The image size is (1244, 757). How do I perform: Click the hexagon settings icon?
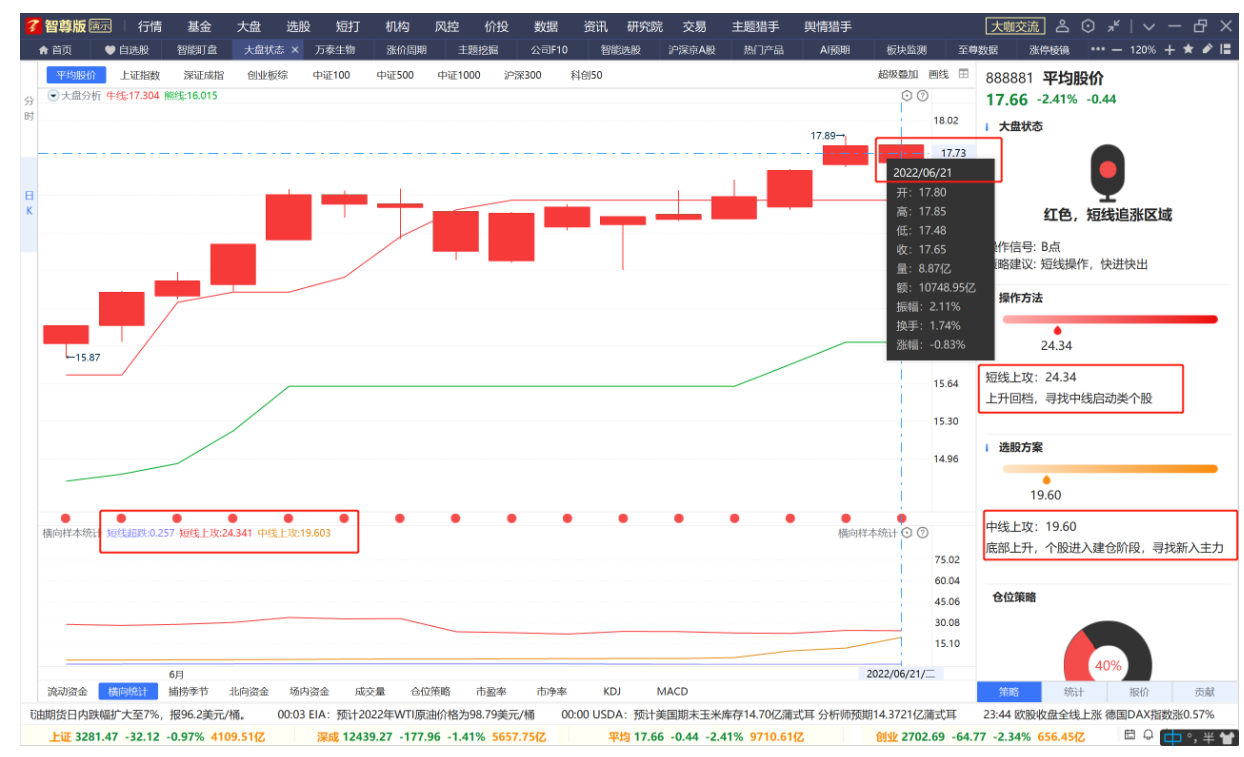1088,27
